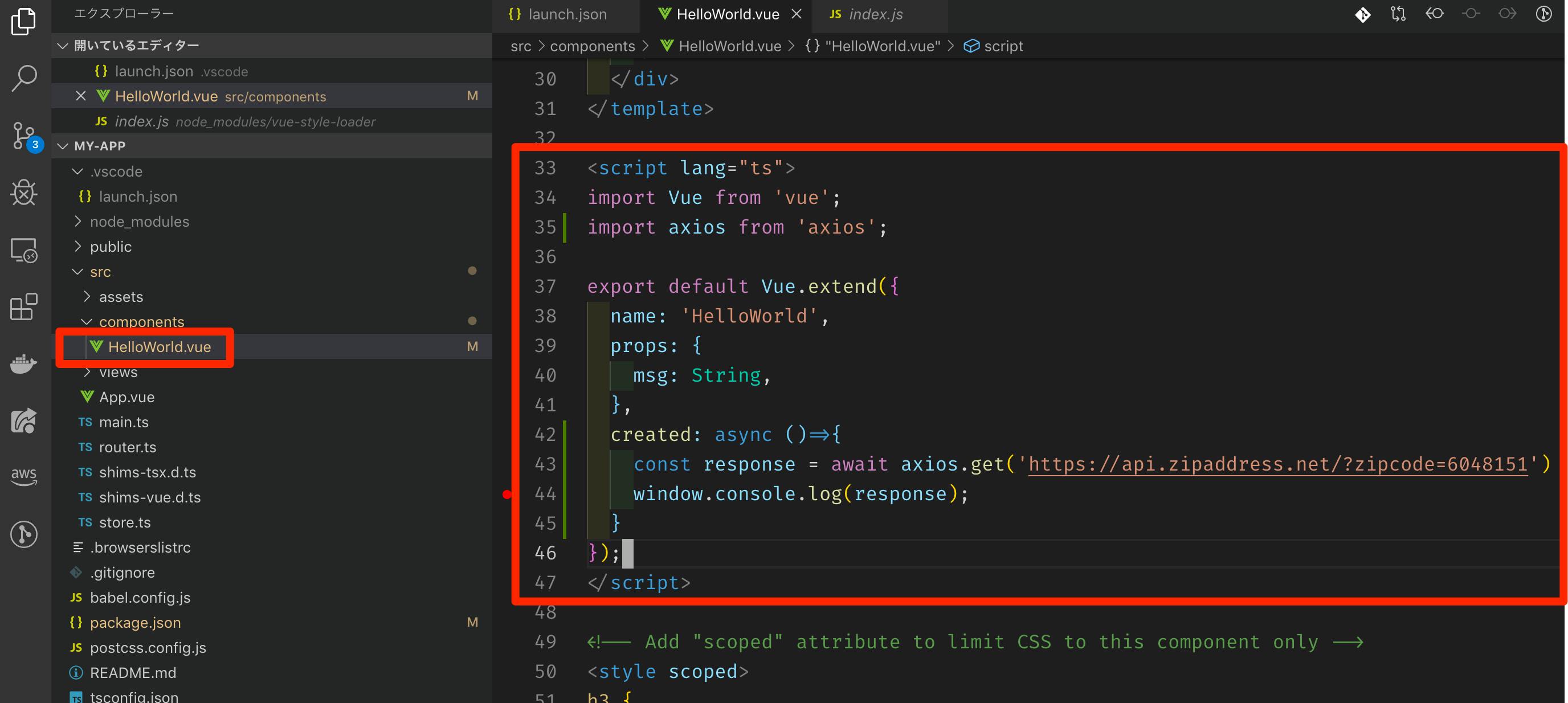Expand the node_modules folder
The height and width of the screenshot is (703, 1568).
pos(77,221)
